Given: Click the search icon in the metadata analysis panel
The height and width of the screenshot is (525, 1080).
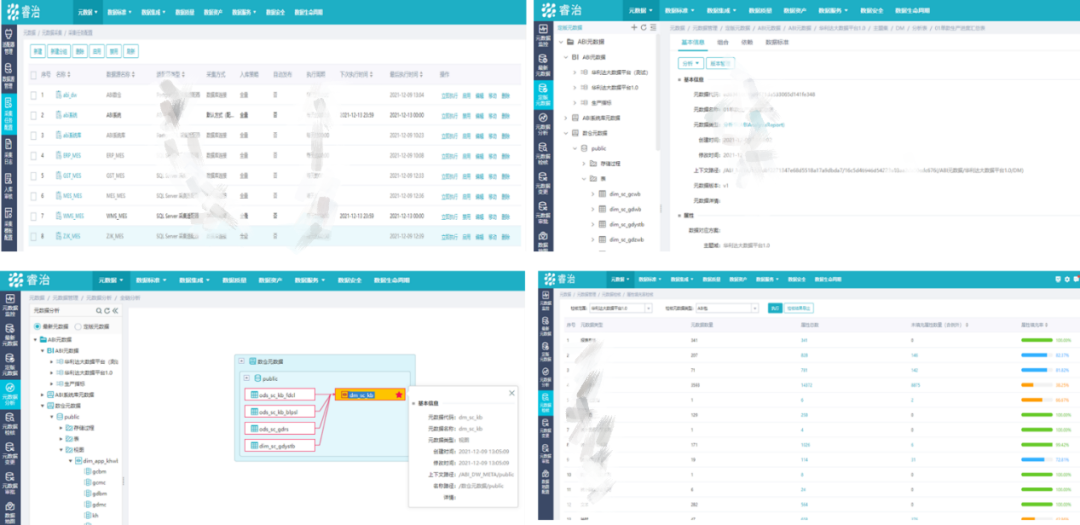Looking at the screenshot, I should pyautogui.click(x=97, y=312).
